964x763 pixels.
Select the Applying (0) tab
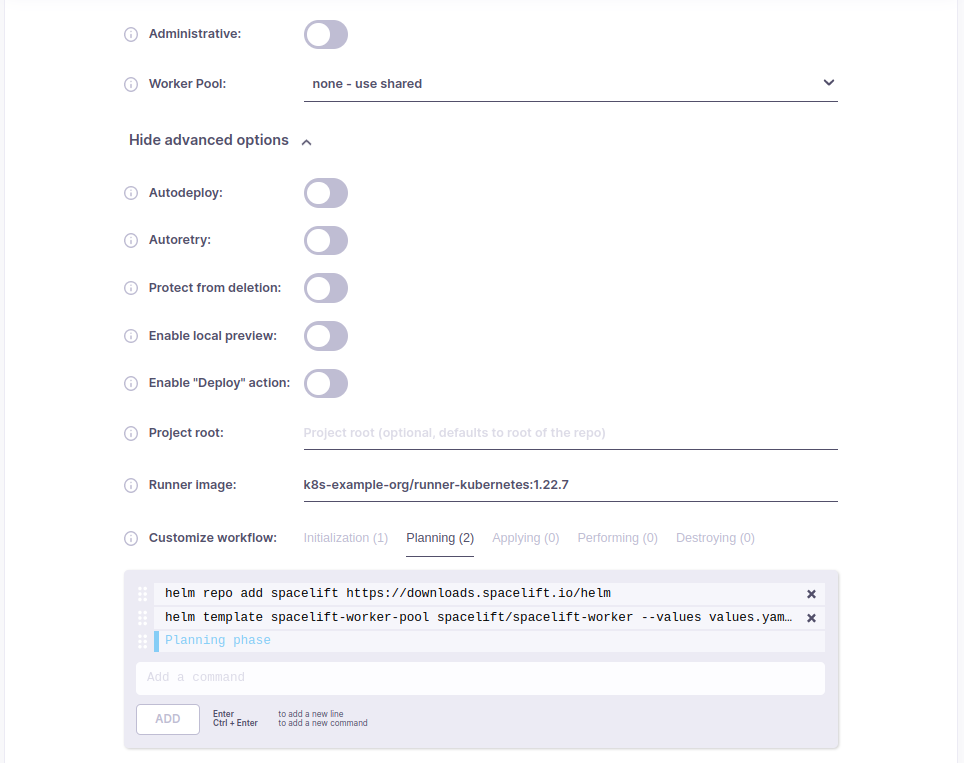525,538
